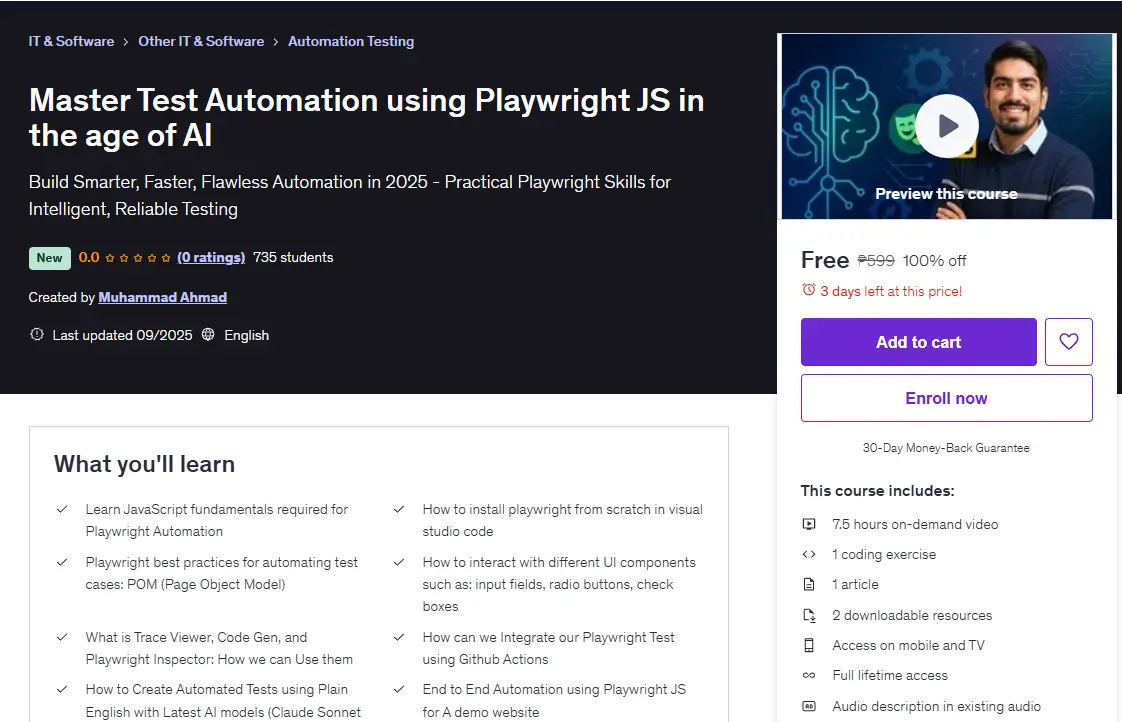Image resolution: width=1122 pixels, height=722 pixels.
Task: Click the article document icon
Action: tap(809, 585)
